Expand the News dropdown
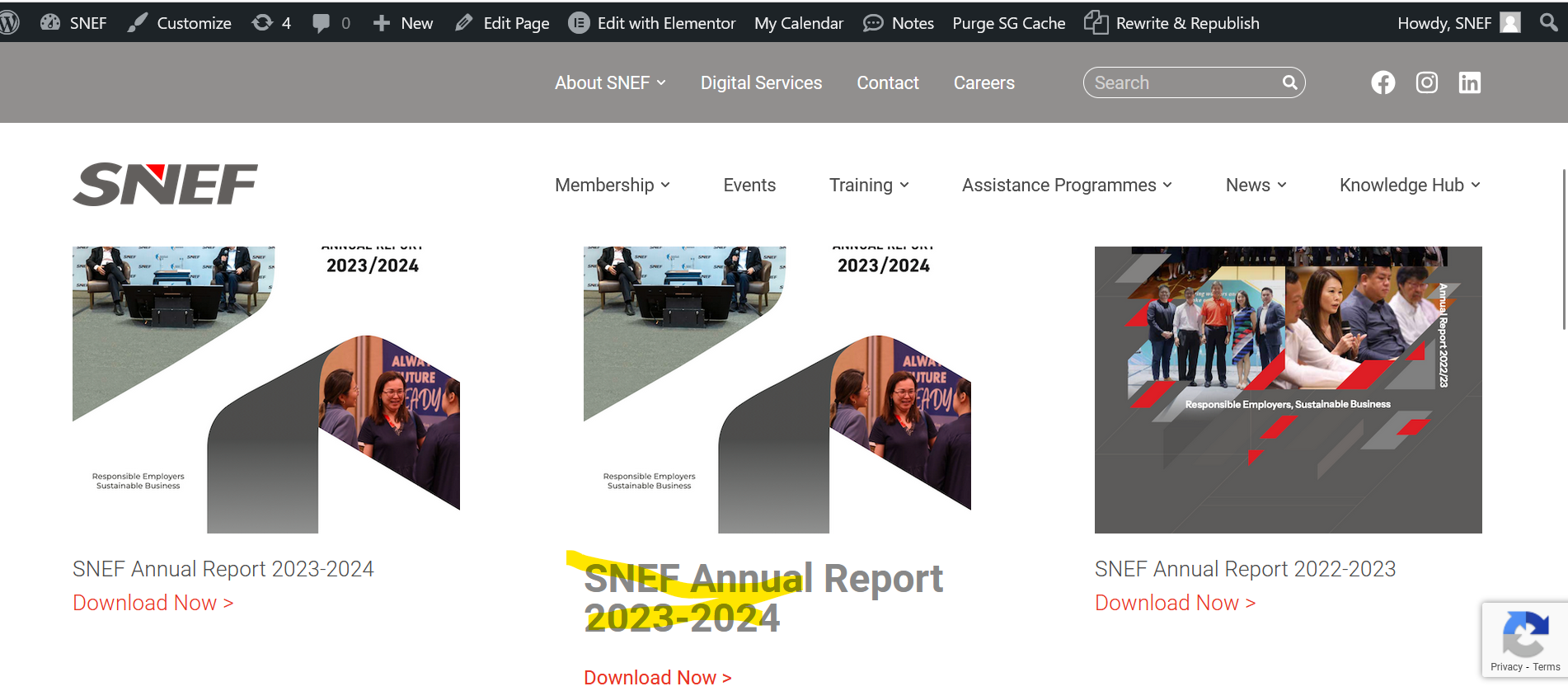This screenshot has height=691, width=1568. [1256, 185]
